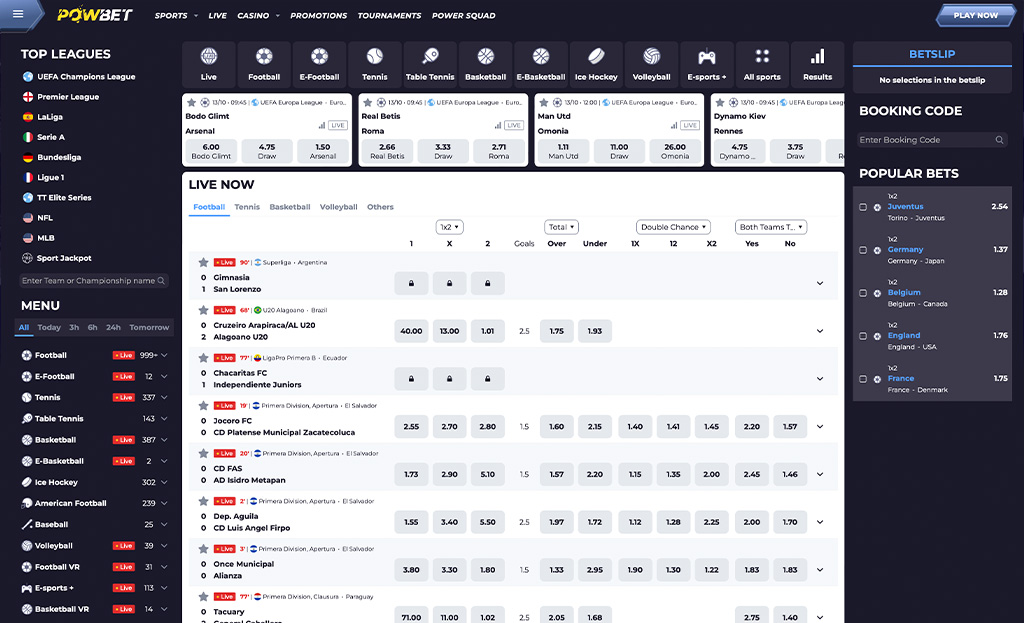Open the Double Chance market dropdown

(673, 227)
